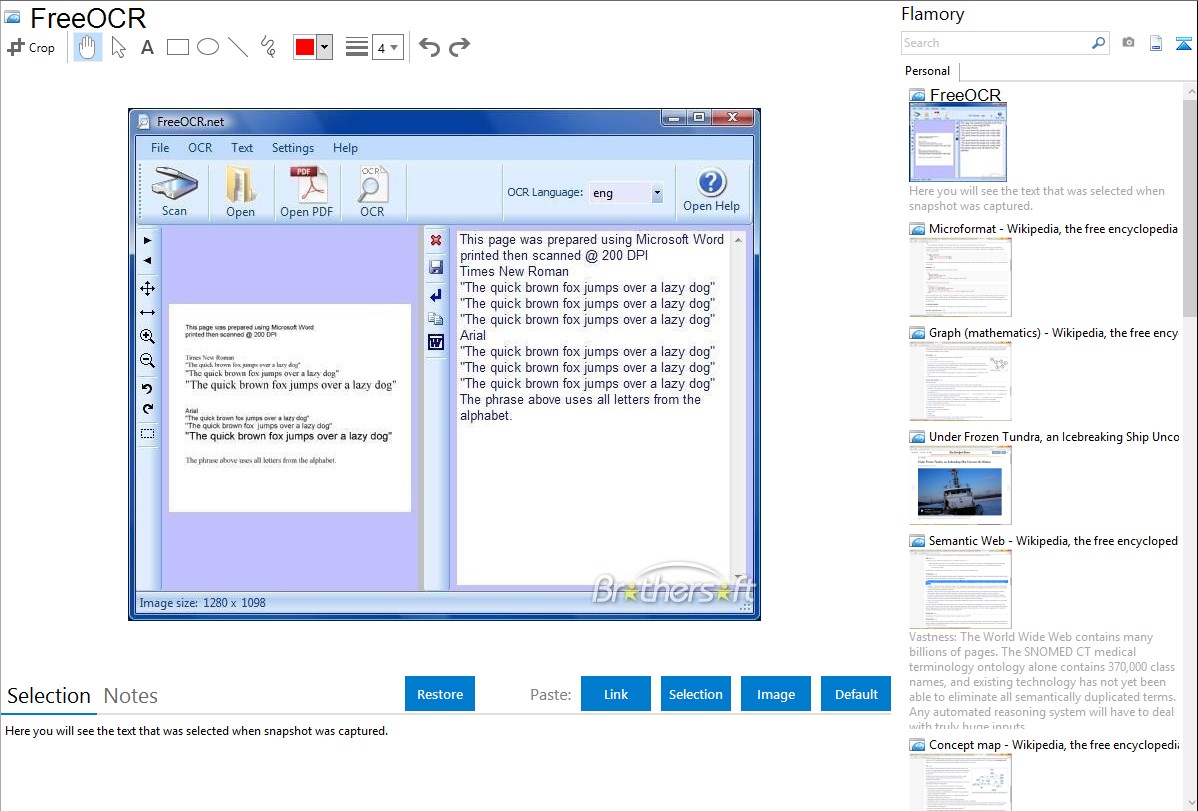This screenshot has height=811, width=1198.
Task: Choose the text annotation tool A
Action: (147, 47)
